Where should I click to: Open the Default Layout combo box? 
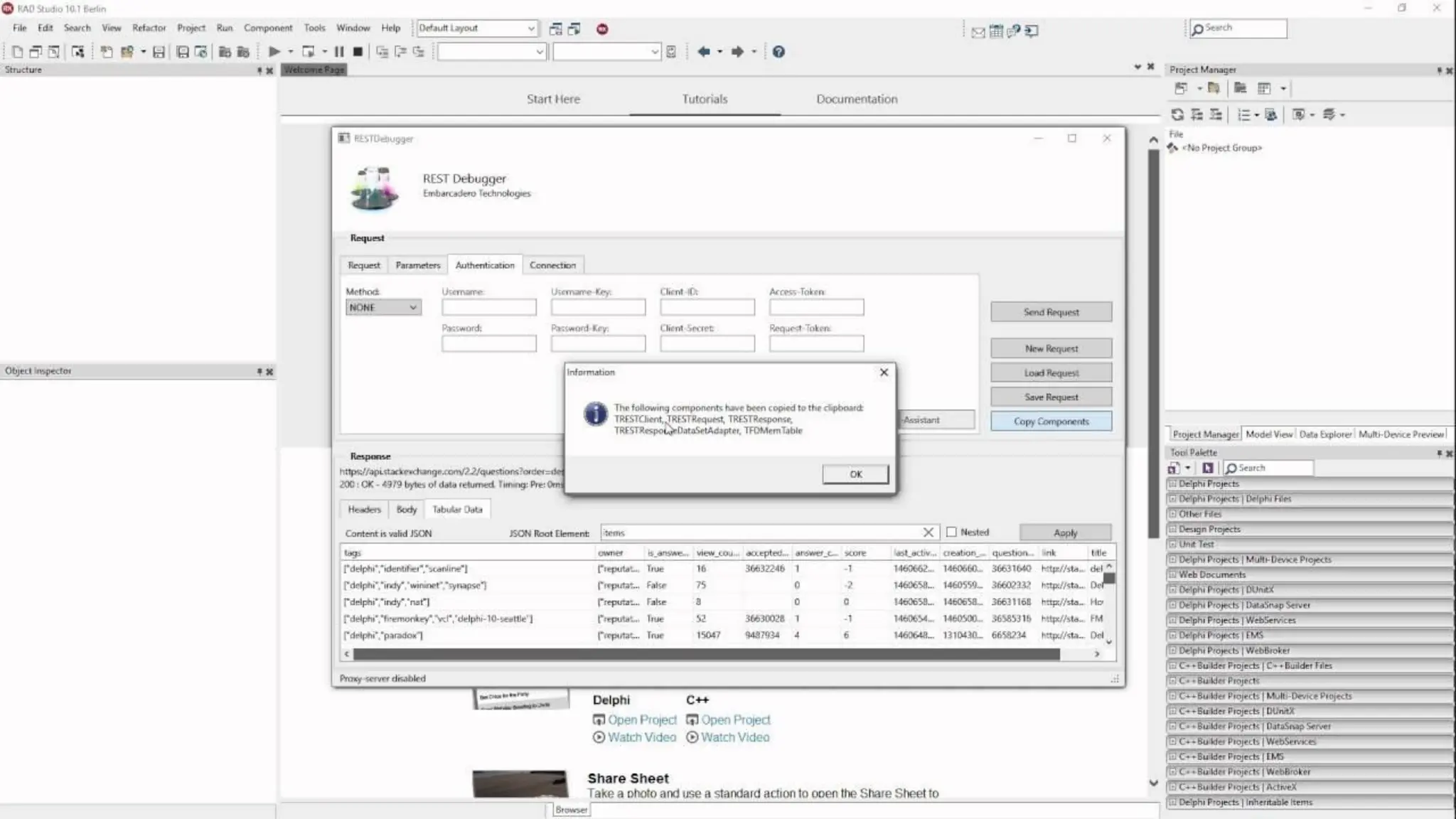tap(476, 28)
